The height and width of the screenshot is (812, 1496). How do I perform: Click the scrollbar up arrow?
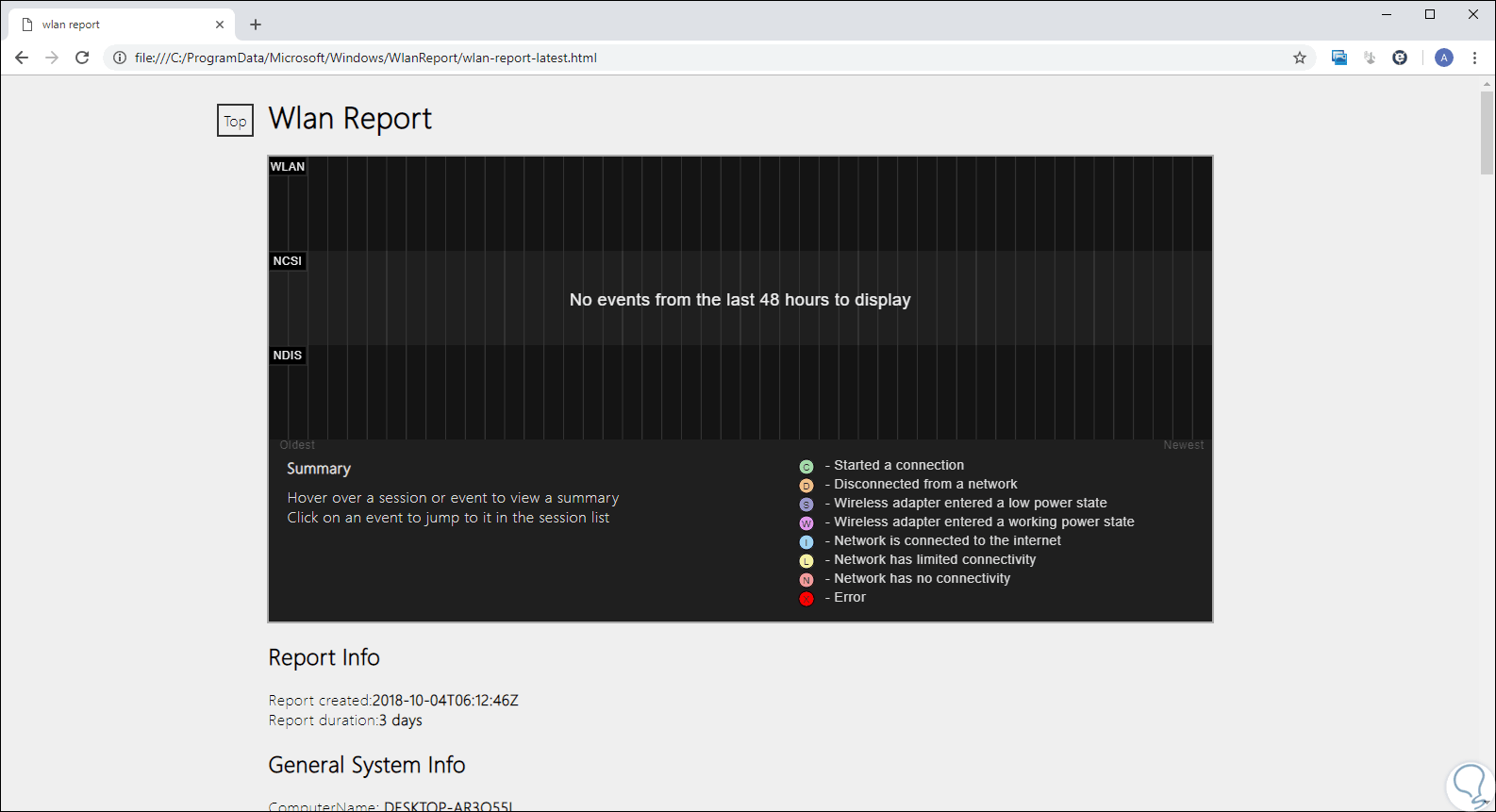[x=1487, y=83]
